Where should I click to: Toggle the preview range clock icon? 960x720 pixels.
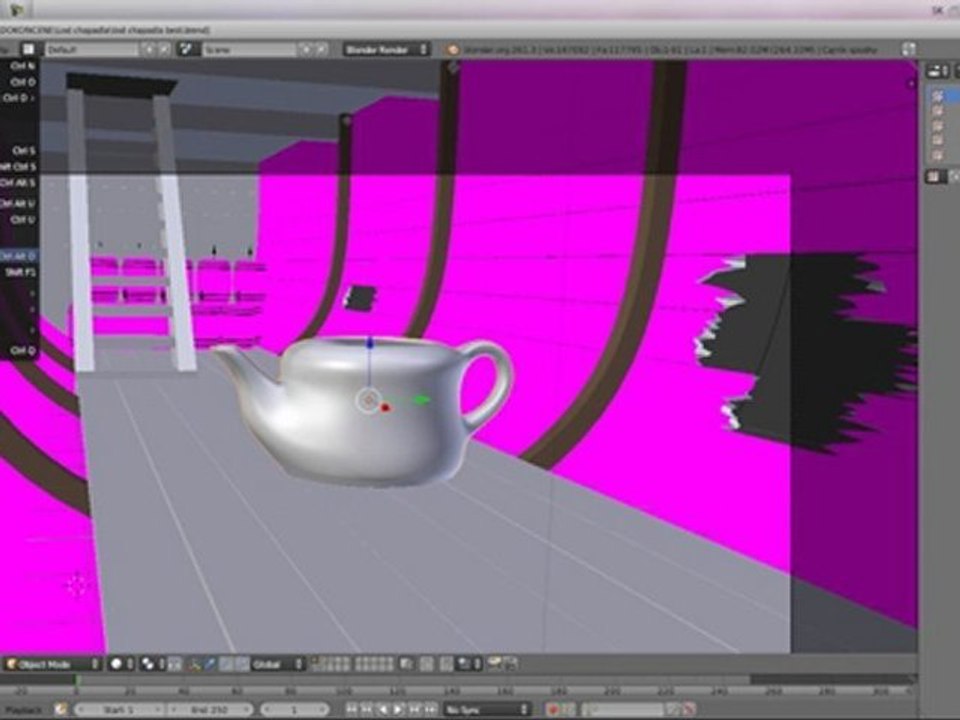[61, 710]
